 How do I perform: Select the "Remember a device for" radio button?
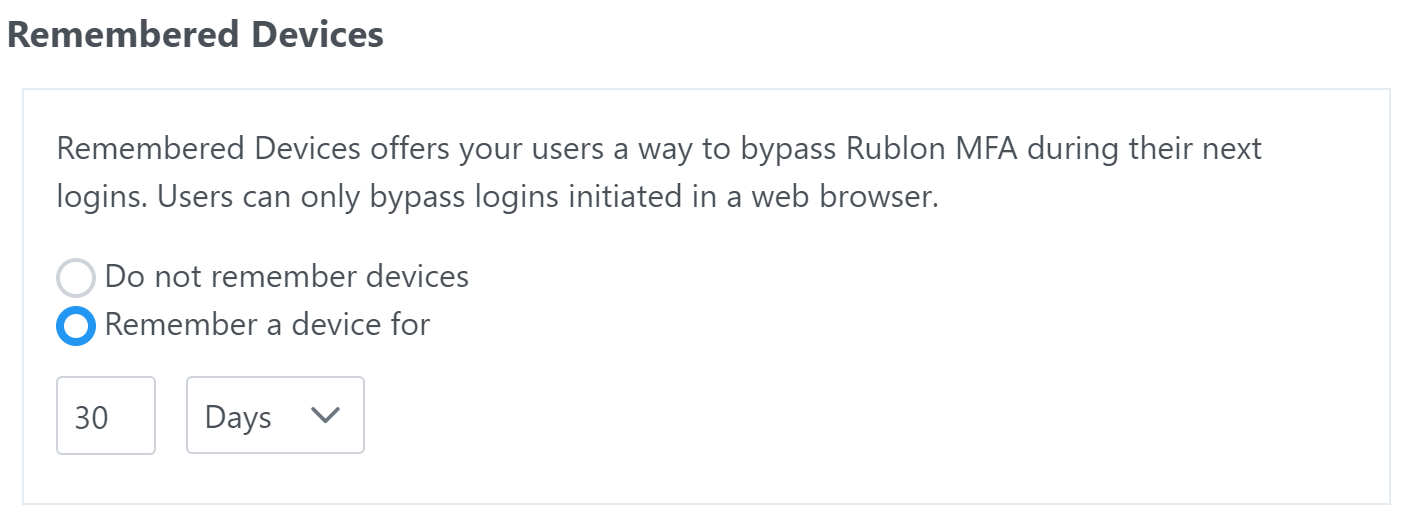click(76, 326)
